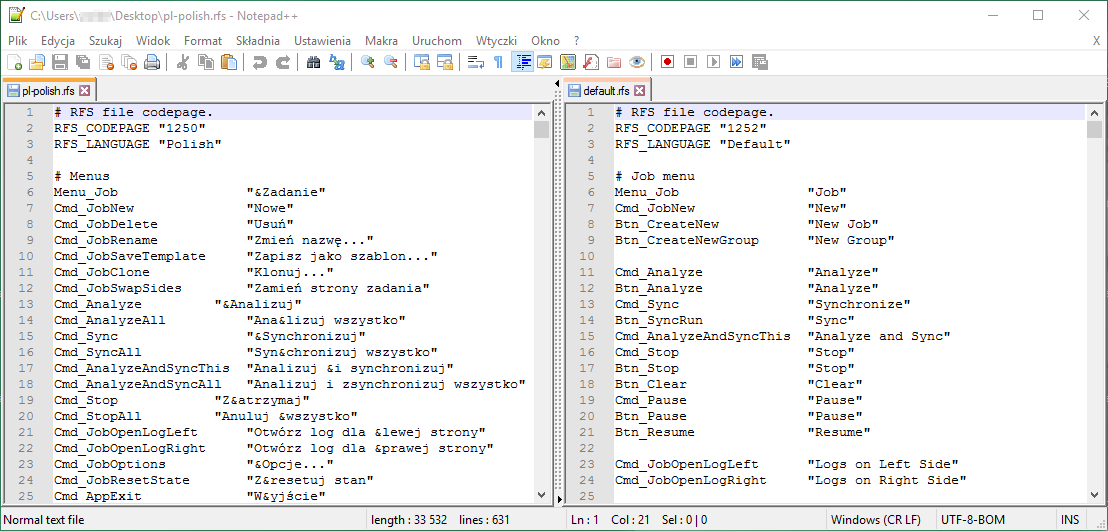Open the Okno menu
This screenshot has height=531, width=1108.
pos(546,41)
